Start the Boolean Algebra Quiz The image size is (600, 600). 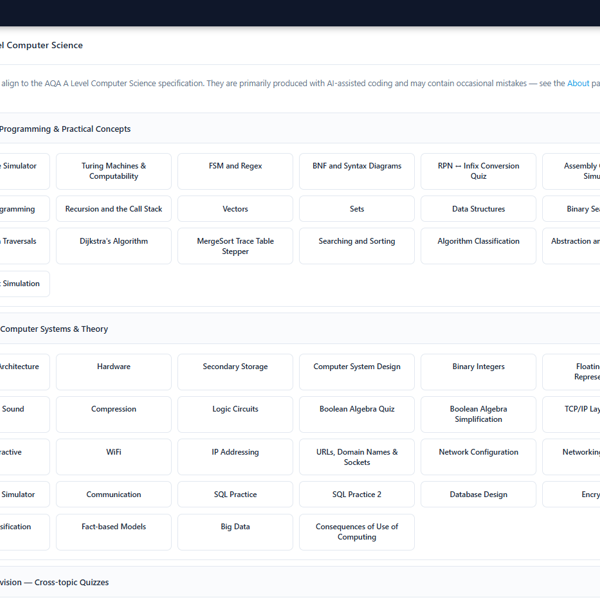357,414
